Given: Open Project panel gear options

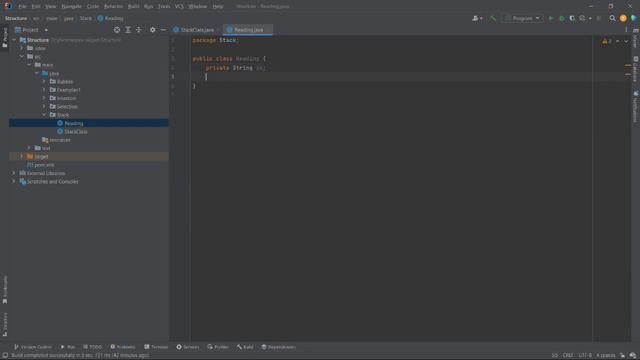Looking at the screenshot, I should pos(152,30).
